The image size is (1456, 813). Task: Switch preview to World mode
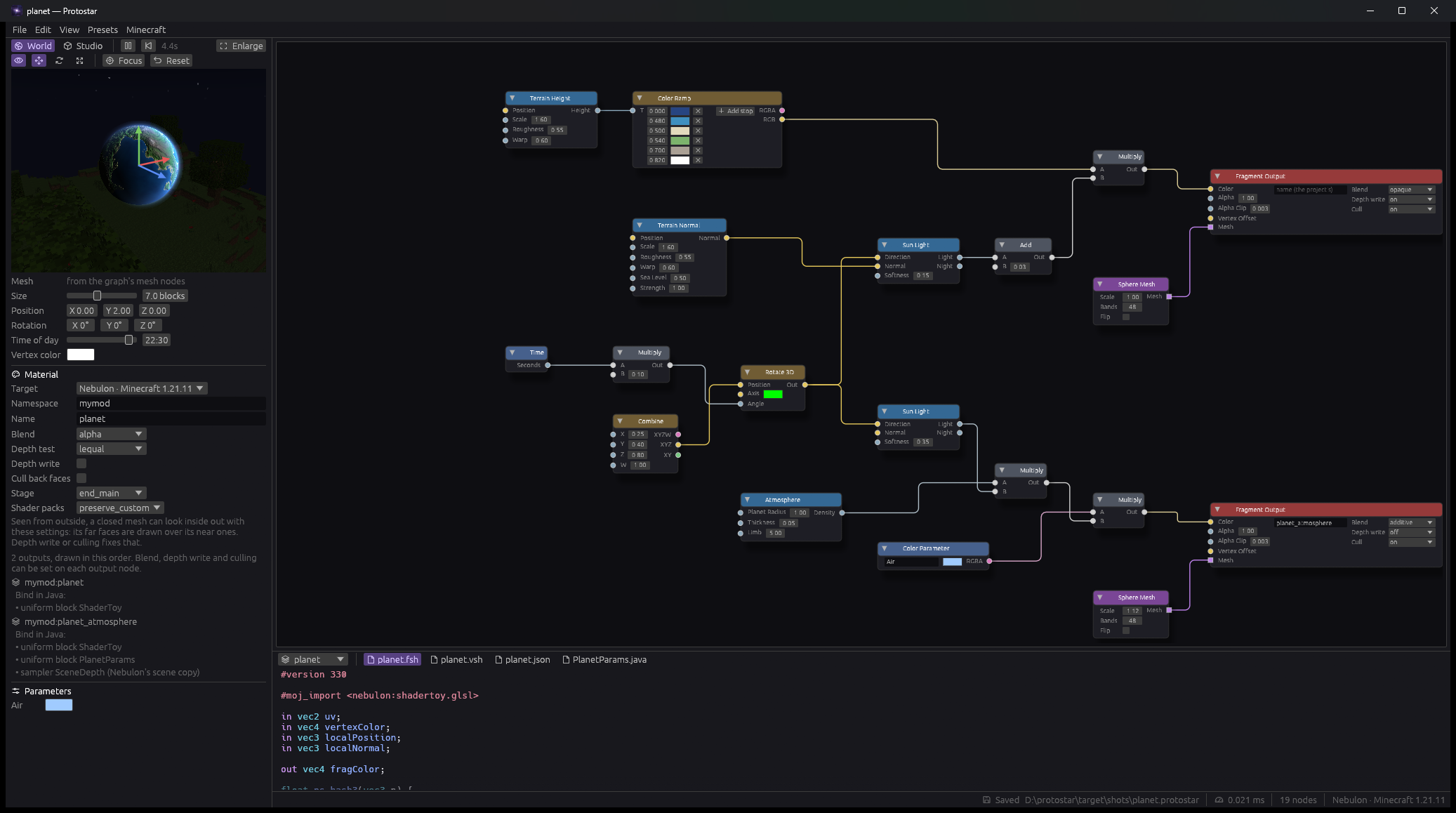point(33,46)
